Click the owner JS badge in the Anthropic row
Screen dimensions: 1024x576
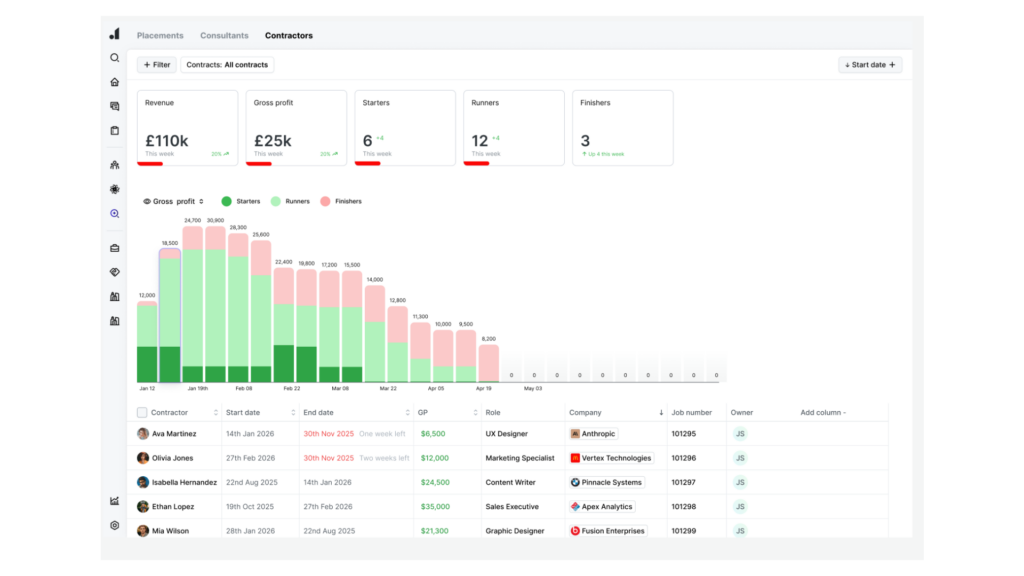coord(740,434)
